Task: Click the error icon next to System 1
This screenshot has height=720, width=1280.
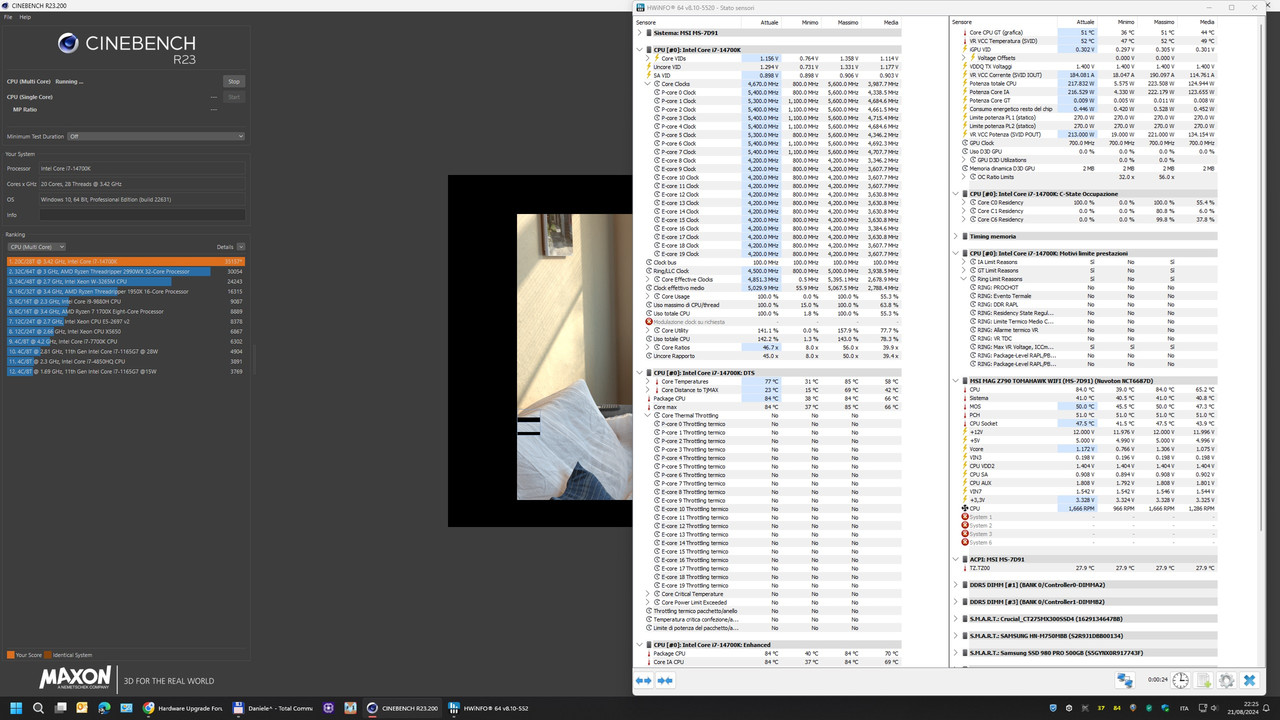Action: click(965, 517)
